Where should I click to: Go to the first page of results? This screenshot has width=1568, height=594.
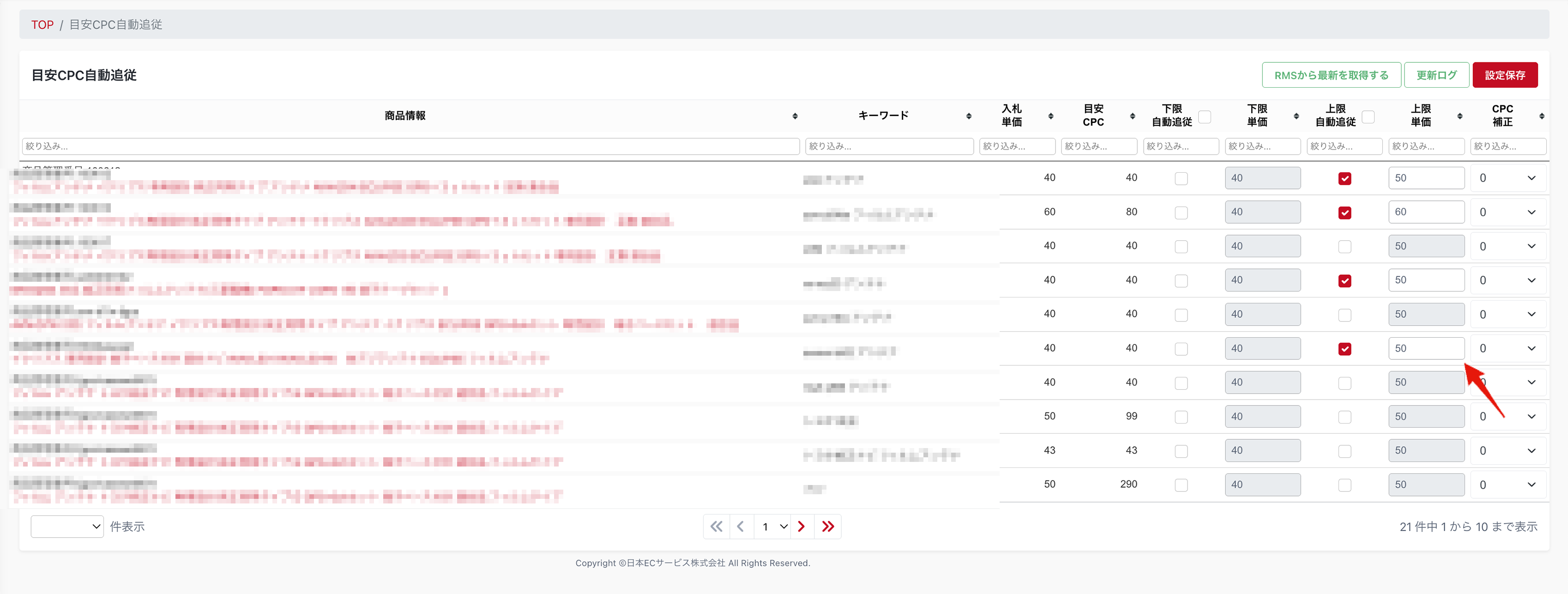[x=717, y=527]
